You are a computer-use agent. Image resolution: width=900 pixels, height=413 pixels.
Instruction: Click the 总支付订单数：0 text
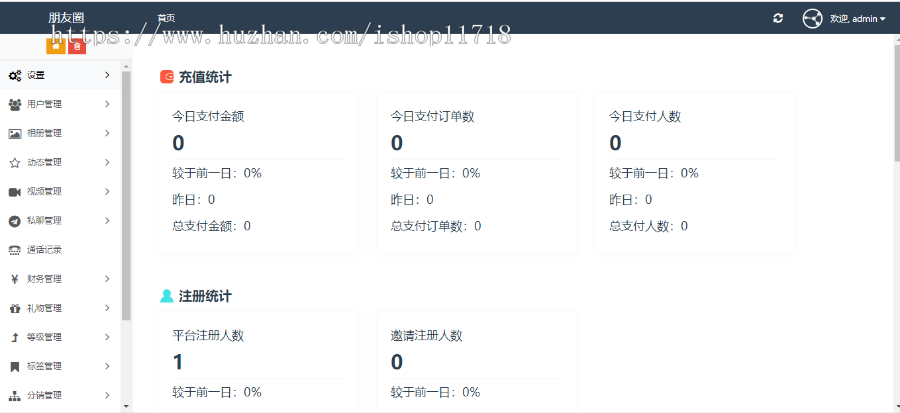(x=436, y=226)
